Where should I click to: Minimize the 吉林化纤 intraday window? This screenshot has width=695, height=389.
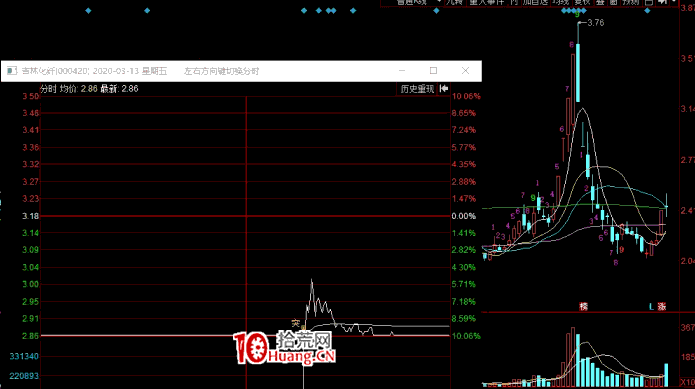coord(402,71)
